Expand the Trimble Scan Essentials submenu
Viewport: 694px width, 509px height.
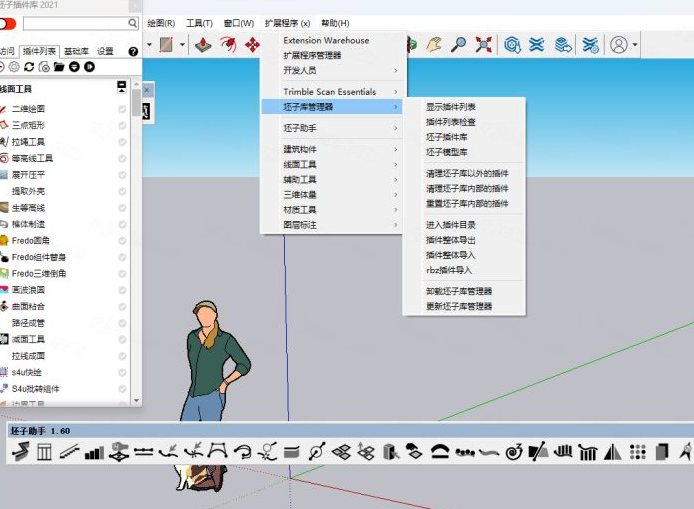[332, 92]
